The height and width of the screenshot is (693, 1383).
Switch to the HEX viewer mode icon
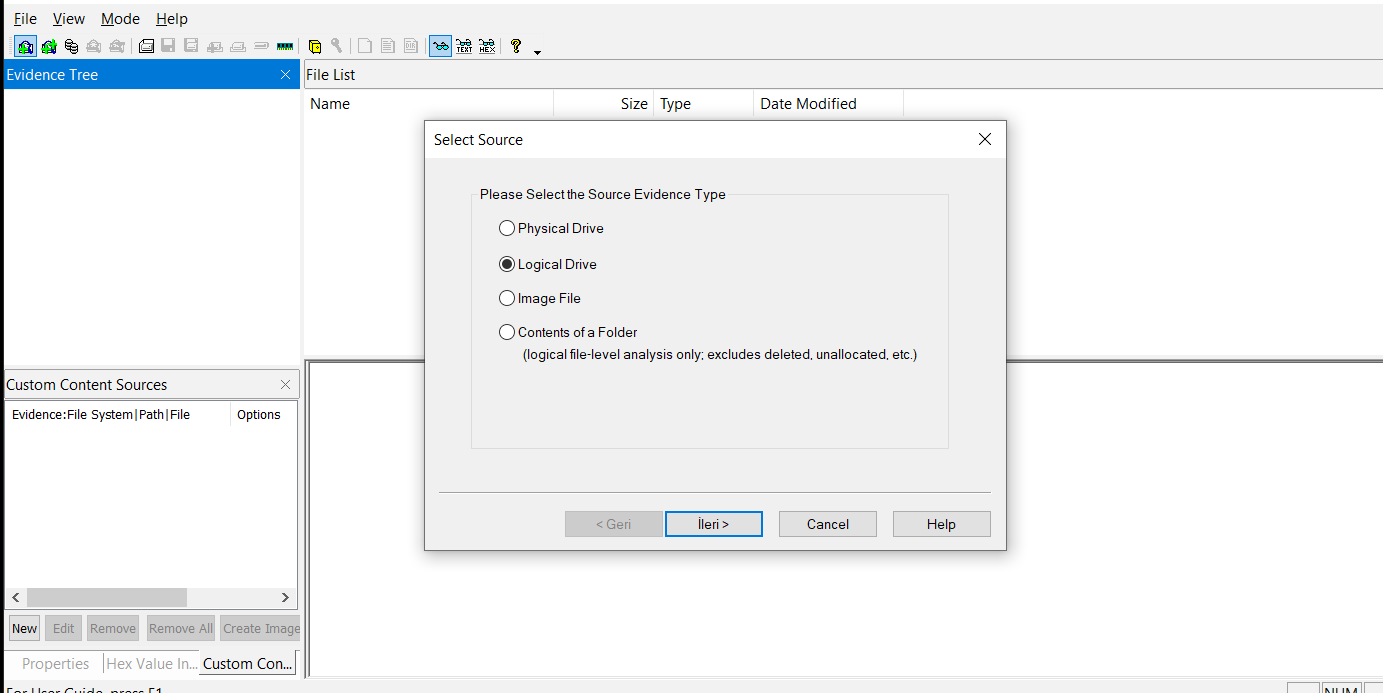point(487,46)
